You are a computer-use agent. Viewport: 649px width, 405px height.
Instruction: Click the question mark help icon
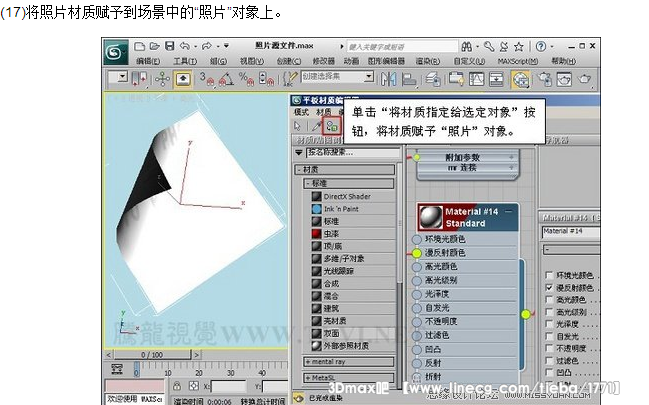pyautogui.click(x=541, y=46)
